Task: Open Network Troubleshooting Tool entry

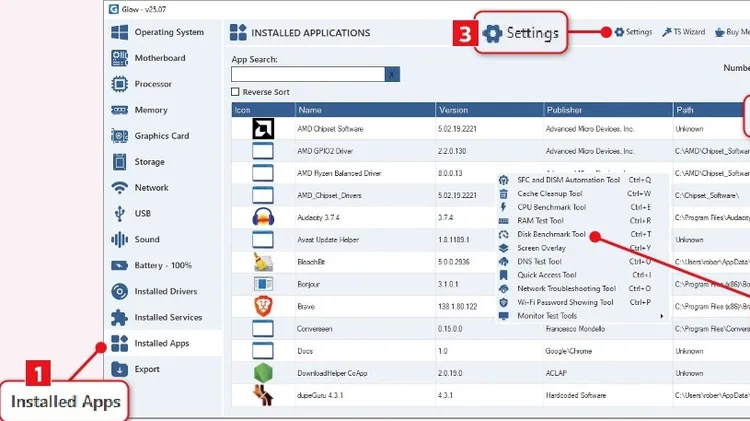Action: pyautogui.click(x=566, y=288)
